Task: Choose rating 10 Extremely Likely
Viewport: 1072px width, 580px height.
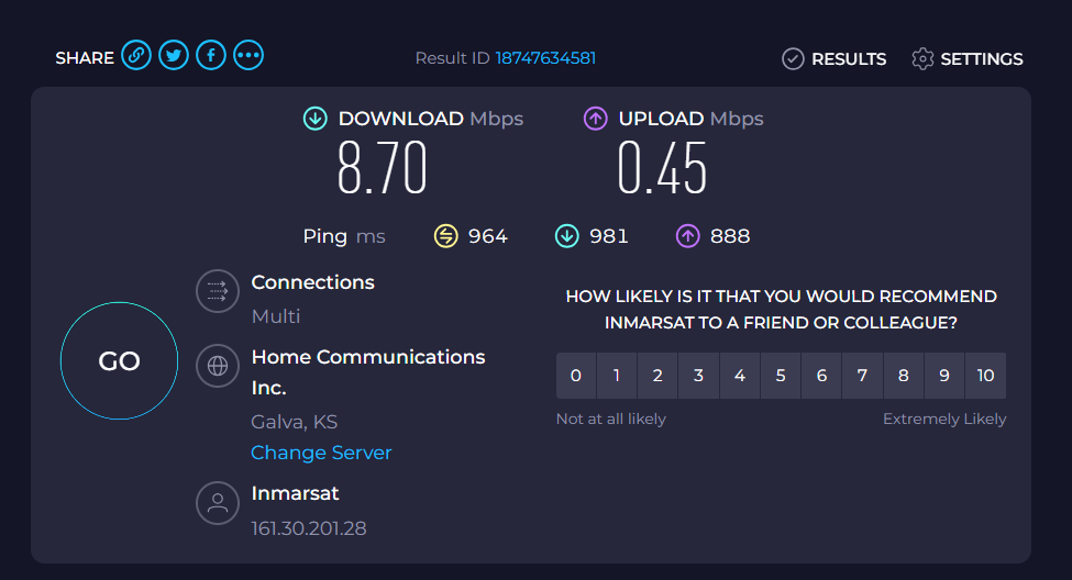Action: click(x=986, y=376)
